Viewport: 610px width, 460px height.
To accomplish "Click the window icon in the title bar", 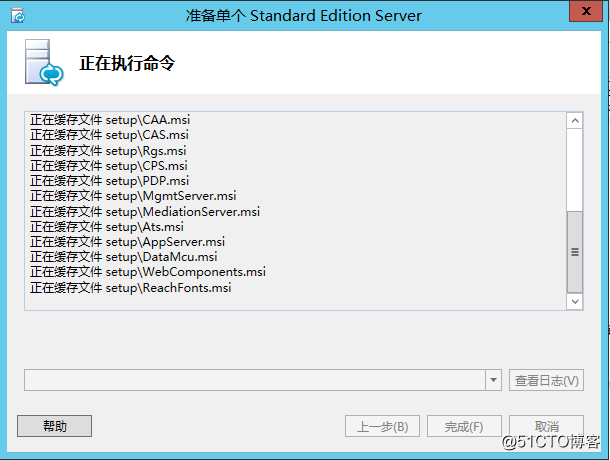I will [x=18, y=16].
